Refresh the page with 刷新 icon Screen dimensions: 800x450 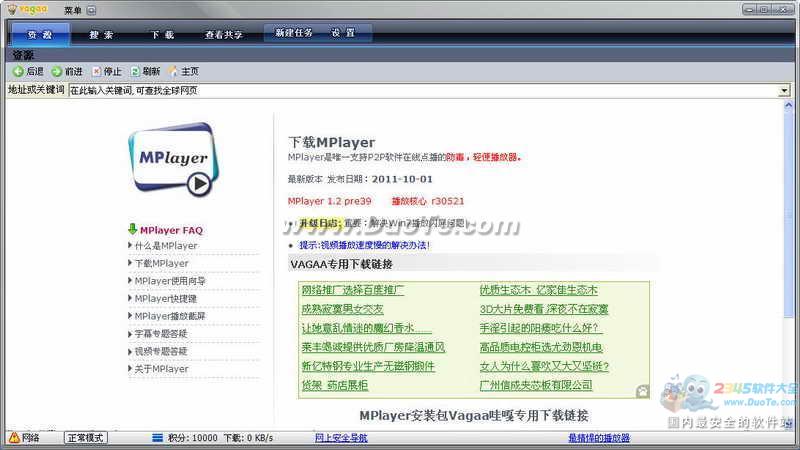tap(135, 71)
